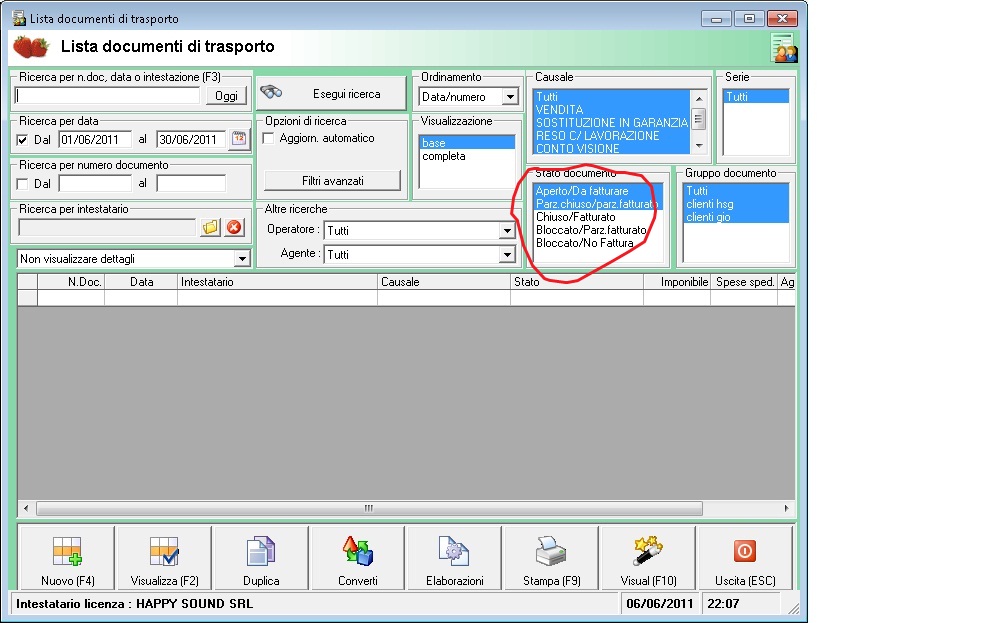Click the red clear intestatario icon
Screen dimensions: 1005x623
[235, 227]
